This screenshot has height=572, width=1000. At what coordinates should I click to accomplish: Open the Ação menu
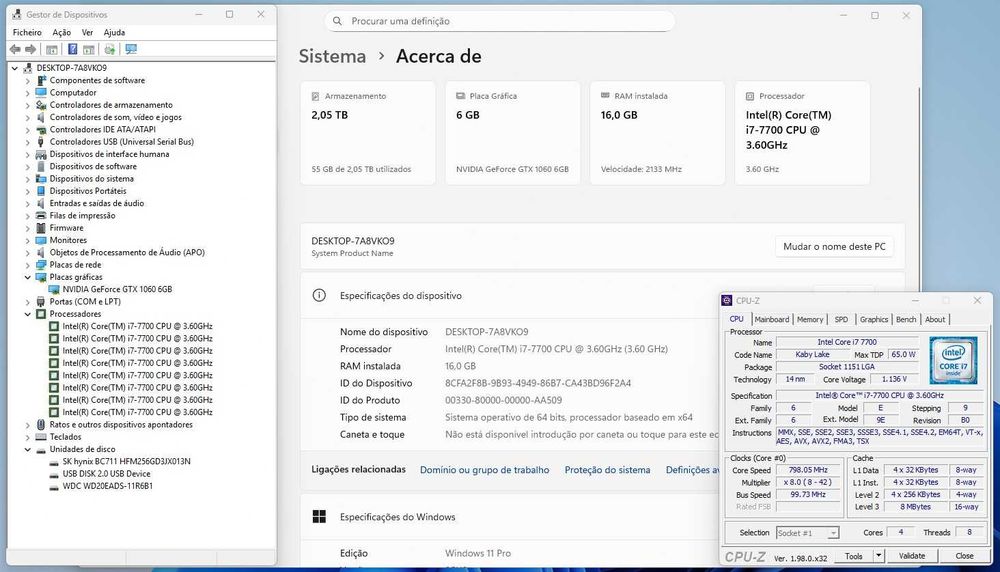pos(61,33)
